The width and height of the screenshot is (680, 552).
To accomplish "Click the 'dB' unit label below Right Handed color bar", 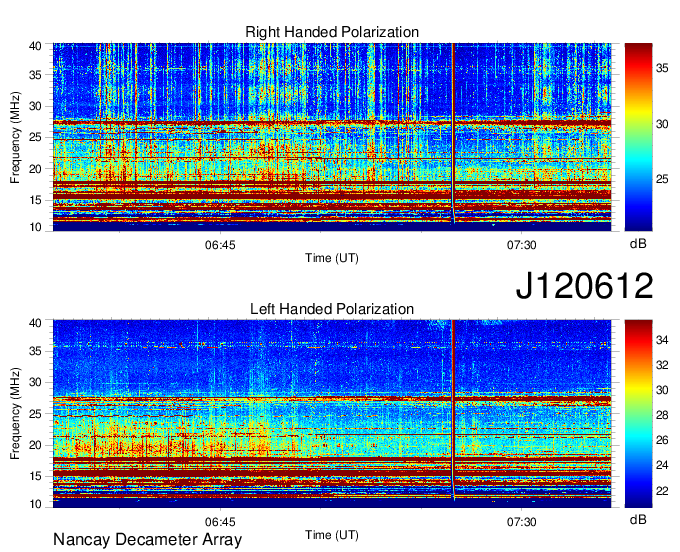I will 638,244.
